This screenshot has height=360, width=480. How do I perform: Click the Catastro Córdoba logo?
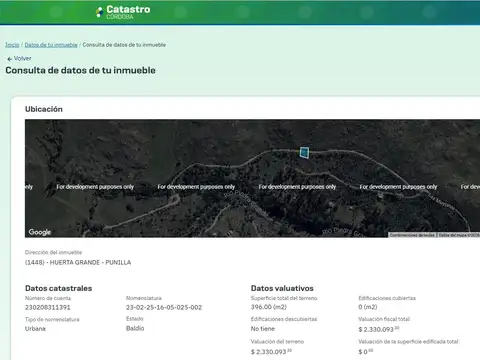click(x=123, y=12)
